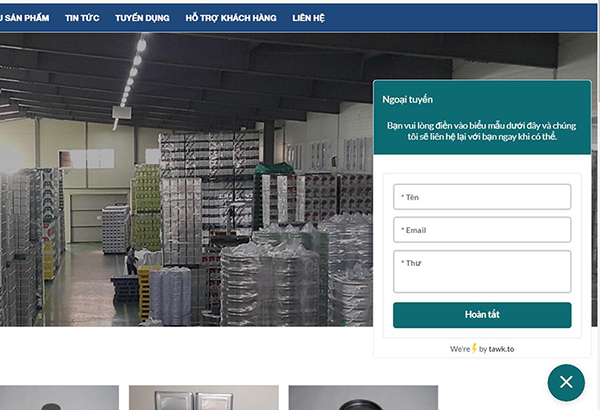The image size is (600, 410).
Task: Open the middle metal tin product thumbnail
Action: 204,398
